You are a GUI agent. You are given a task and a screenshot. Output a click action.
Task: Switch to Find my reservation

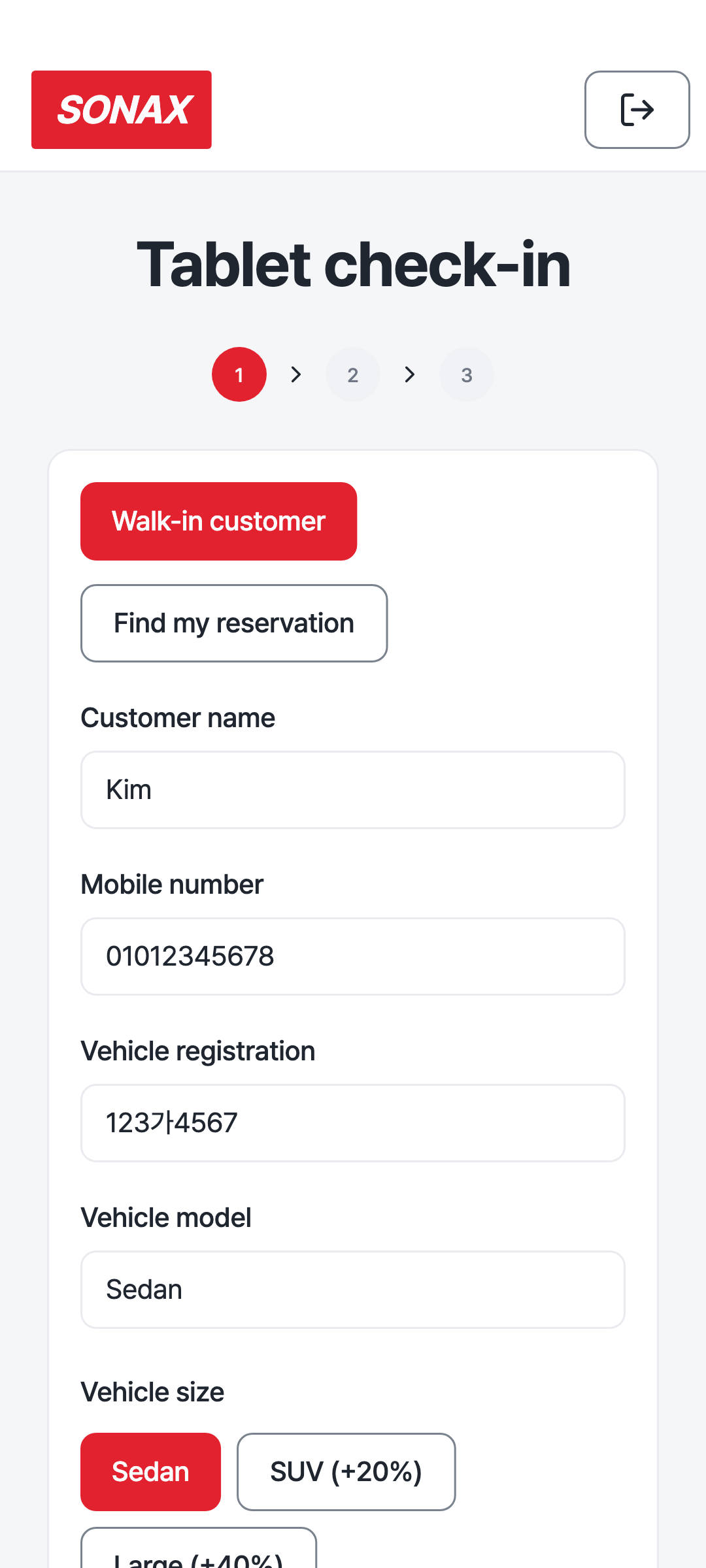point(234,623)
